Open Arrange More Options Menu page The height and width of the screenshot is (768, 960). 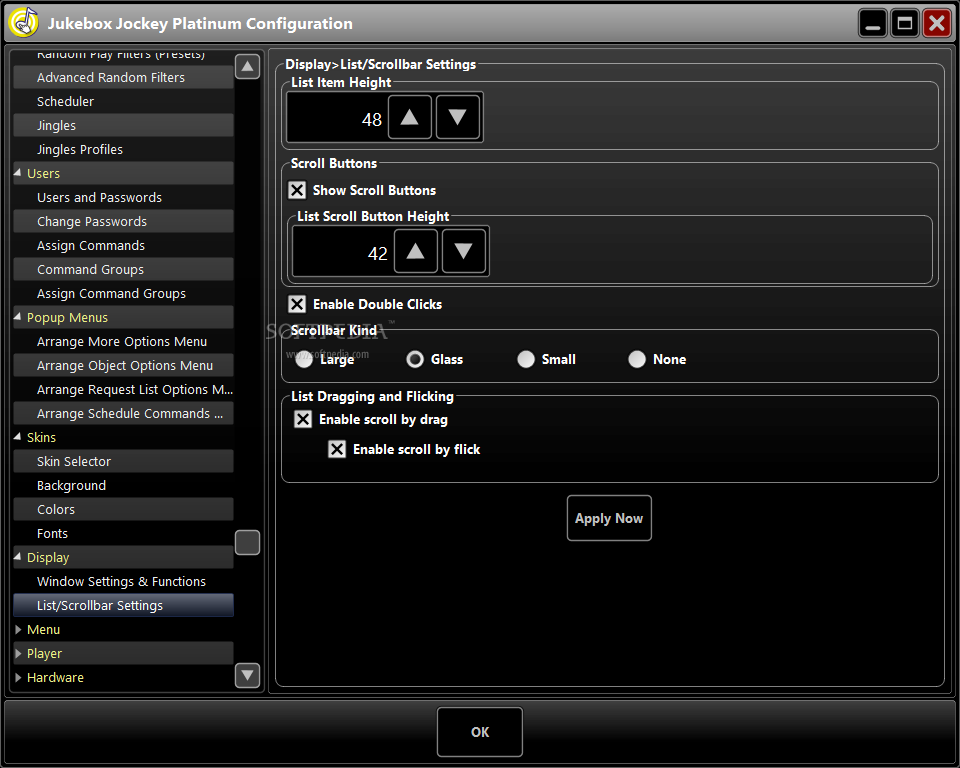(123, 341)
